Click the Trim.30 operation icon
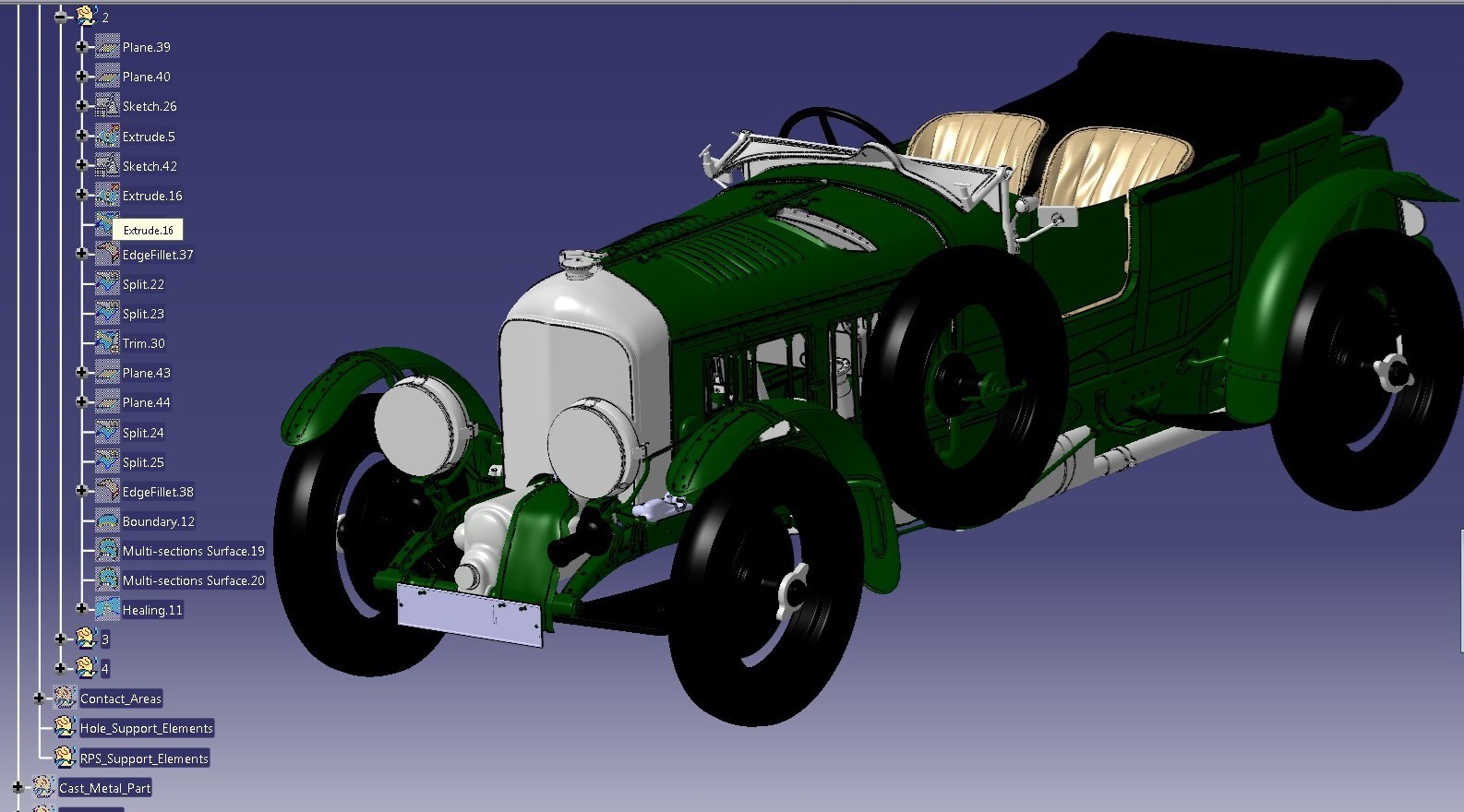The image size is (1464, 812). pos(108,342)
